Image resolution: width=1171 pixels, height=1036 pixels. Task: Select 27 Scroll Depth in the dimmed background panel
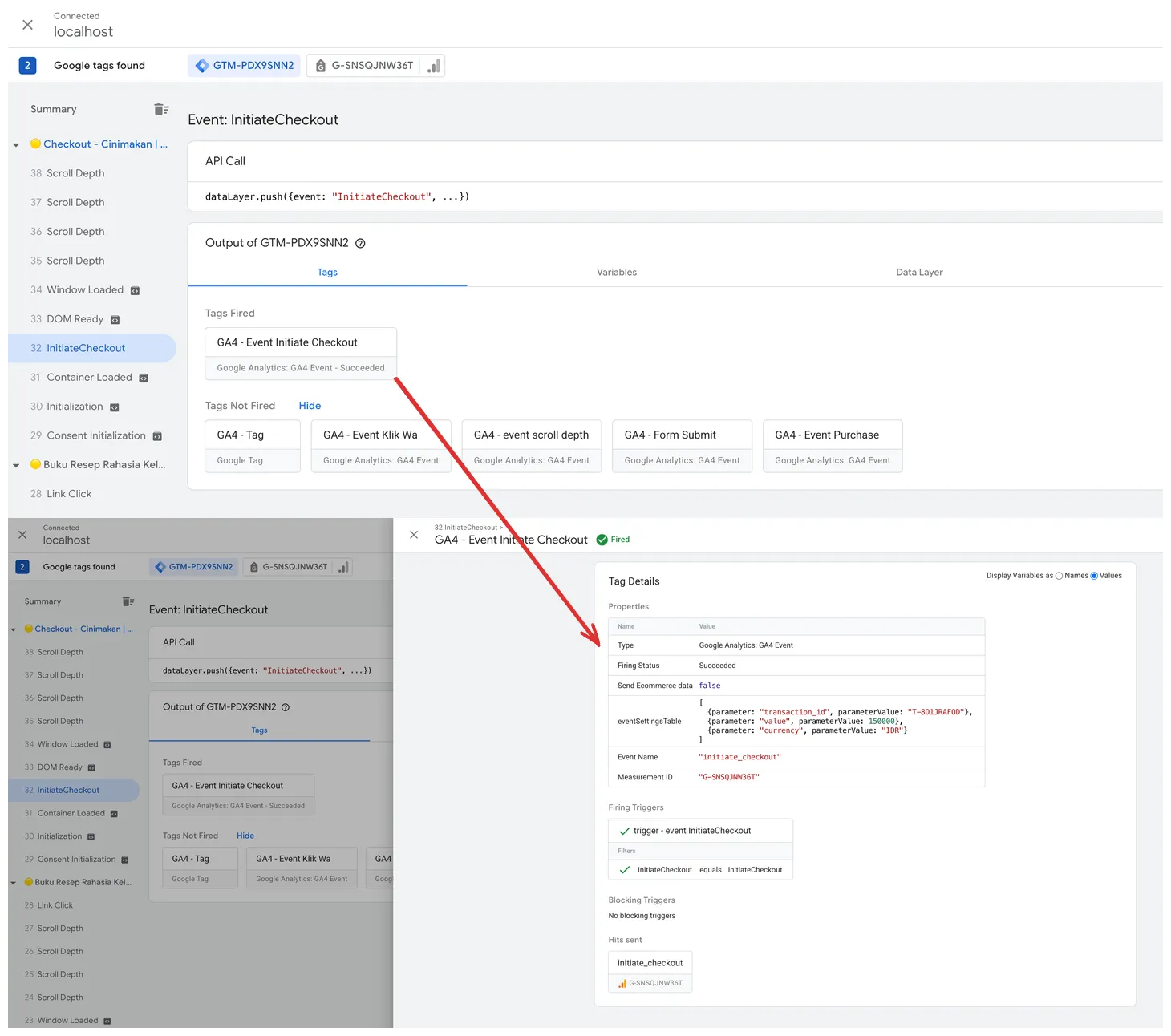[x=54, y=929]
